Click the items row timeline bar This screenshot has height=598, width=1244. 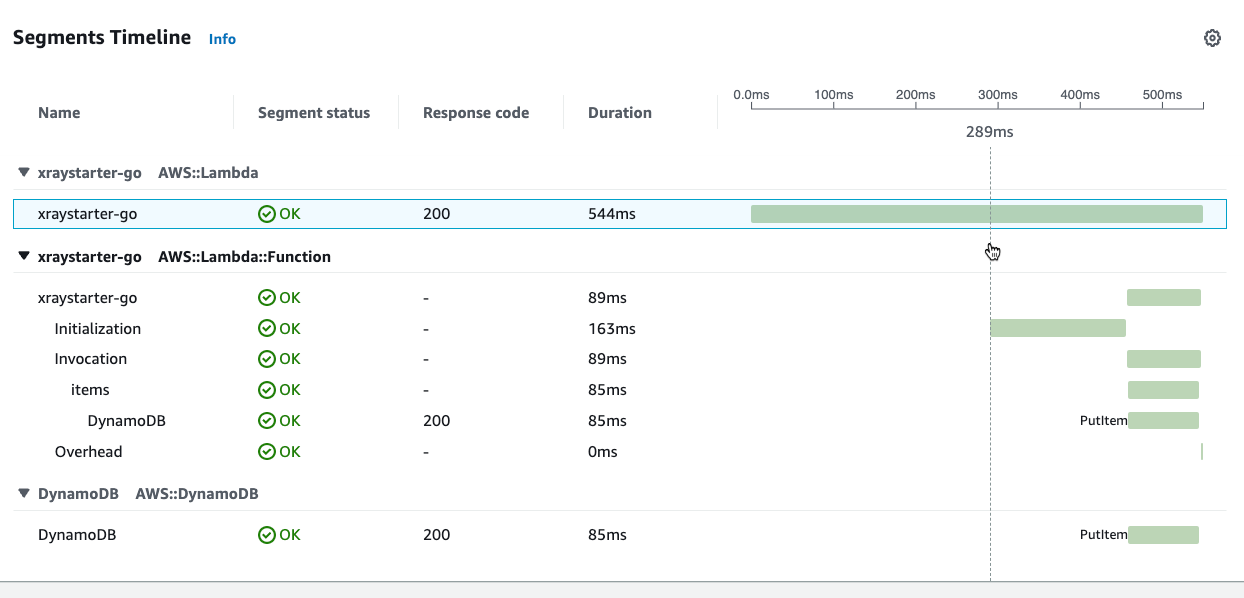click(1163, 390)
